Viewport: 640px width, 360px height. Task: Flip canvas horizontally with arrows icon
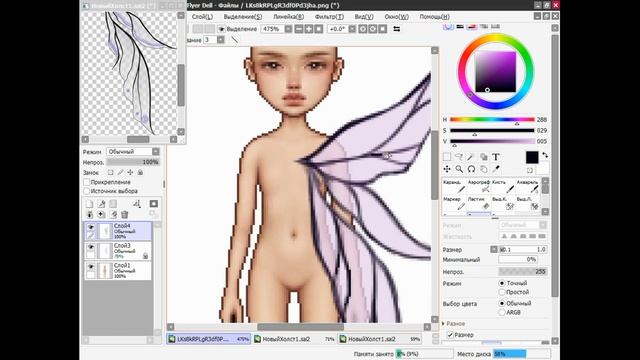pos(396,29)
